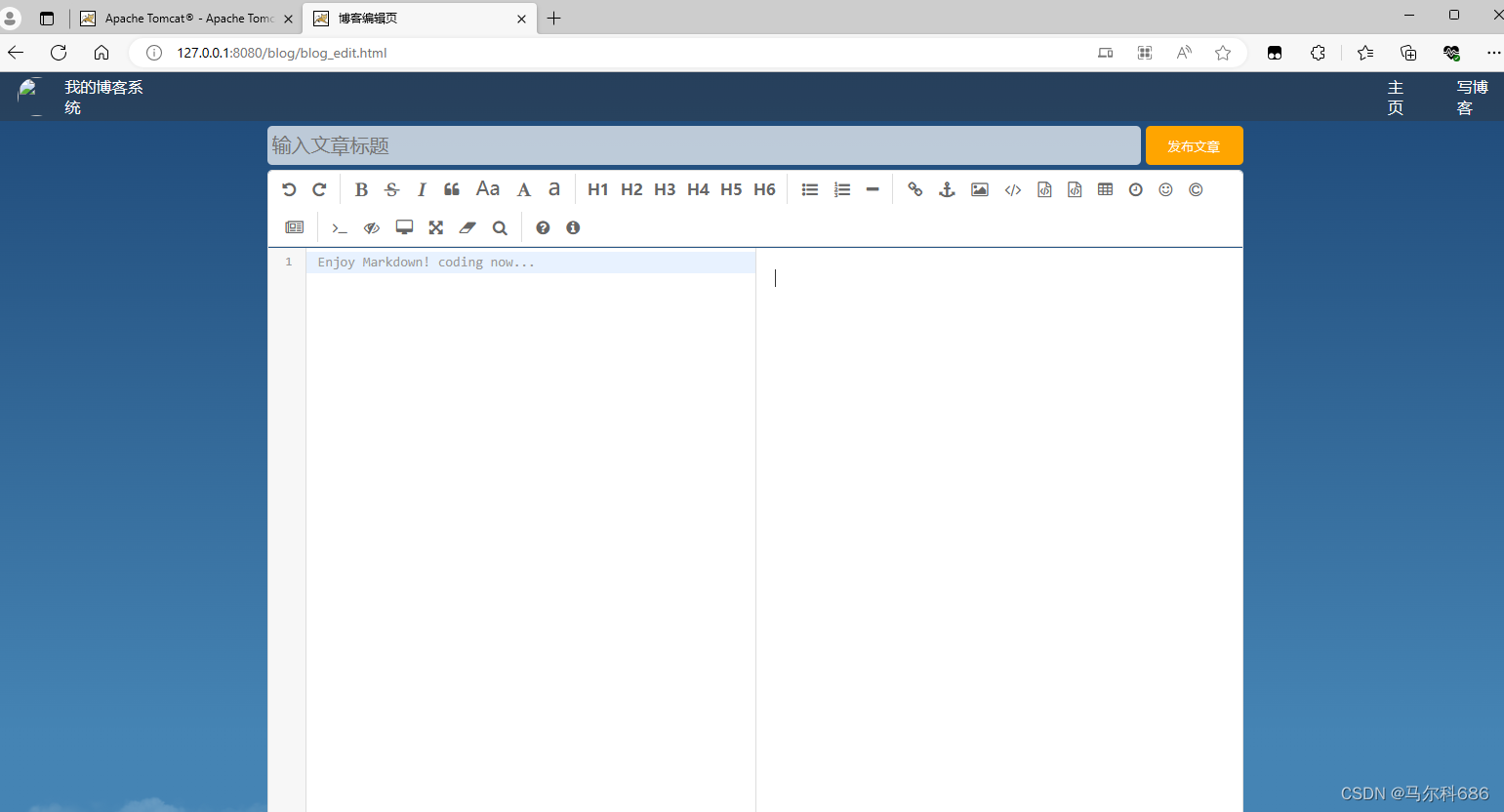Apply bold formatting
The height and width of the screenshot is (812, 1504).
point(361,189)
